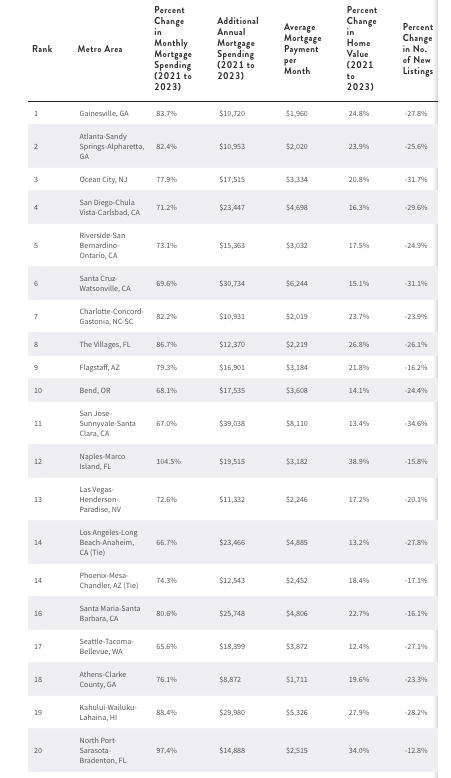Select The Villages, FL row name
451x778 pixels.
[x=105, y=344]
